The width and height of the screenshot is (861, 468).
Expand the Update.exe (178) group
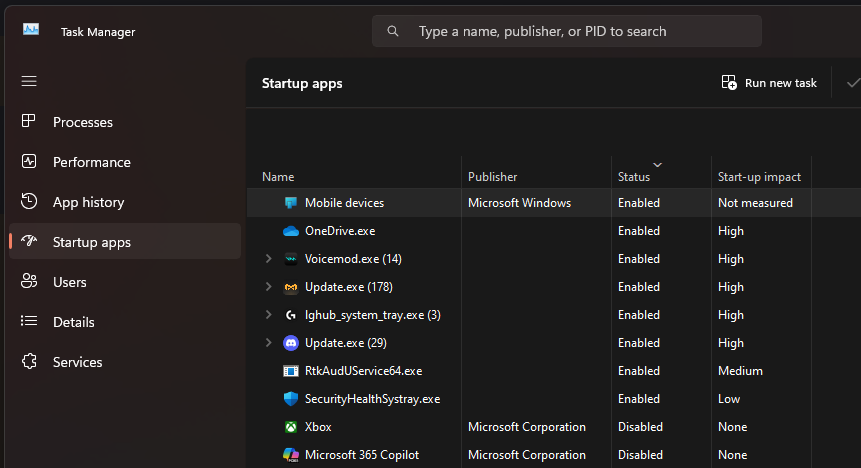pos(267,287)
